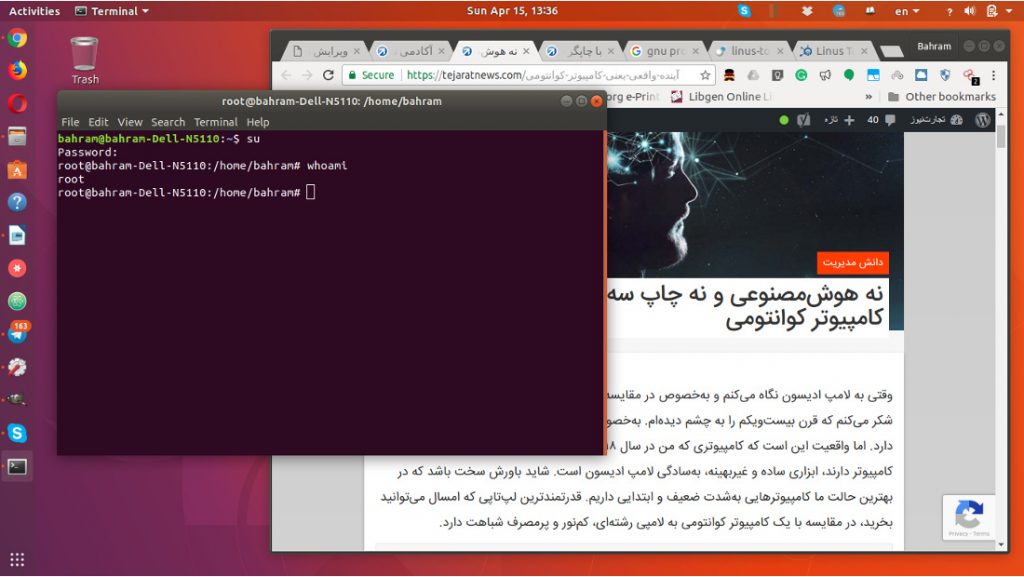This screenshot has height=577, width=1024.
Task: Switch to the با چابگر Chrome tab
Action: coord(581,51)
